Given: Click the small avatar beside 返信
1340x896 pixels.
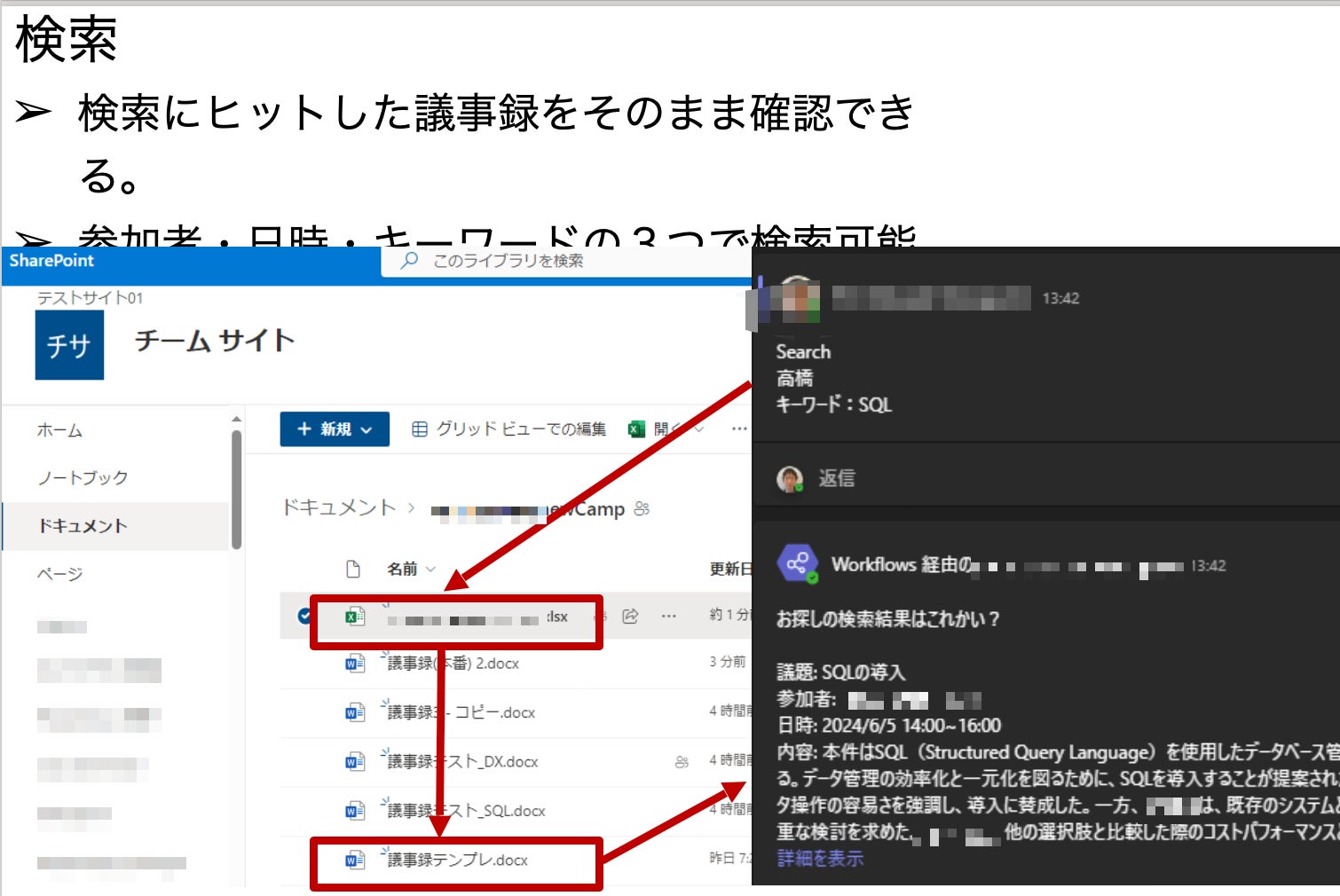Looking at the screenshot, I should click(x=790, y=479).
